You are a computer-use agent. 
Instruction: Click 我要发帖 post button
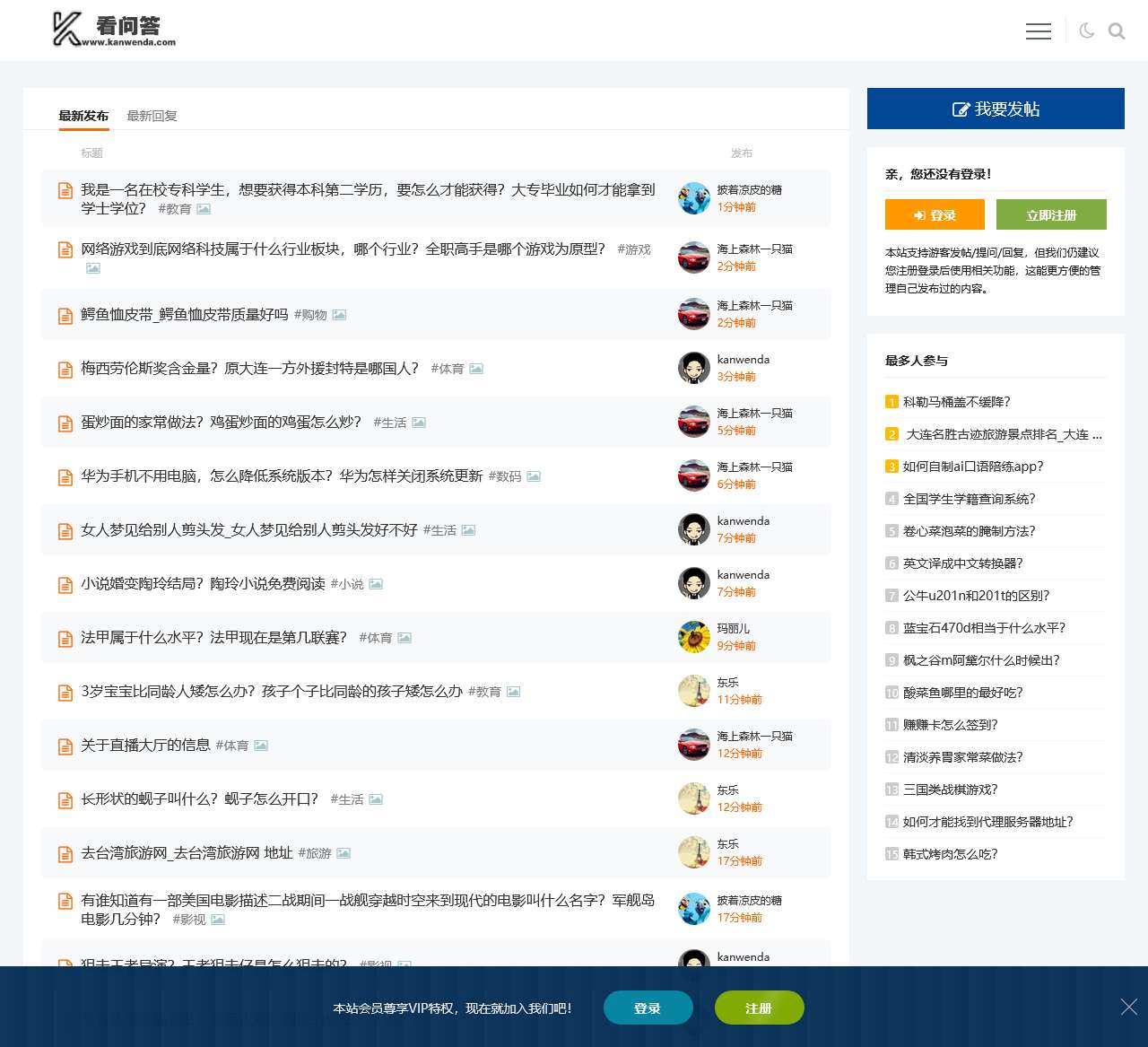point(996,109)
